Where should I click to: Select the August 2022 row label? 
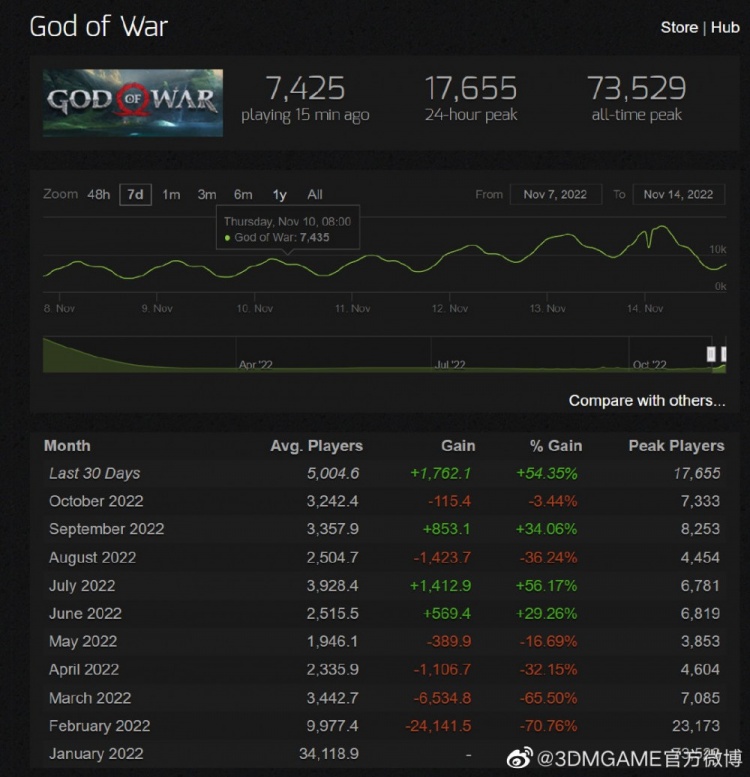[92, 557]
